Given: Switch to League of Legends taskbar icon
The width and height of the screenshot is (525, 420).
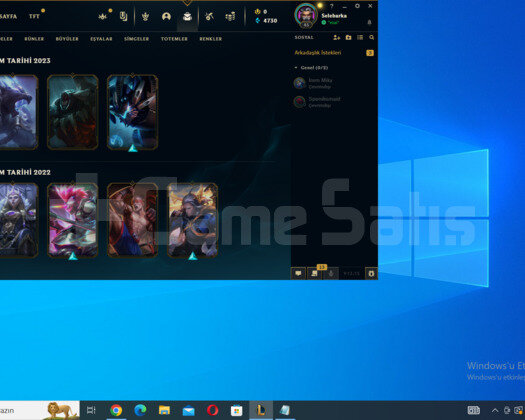Looking at the screenshot, I should point(261,410).
